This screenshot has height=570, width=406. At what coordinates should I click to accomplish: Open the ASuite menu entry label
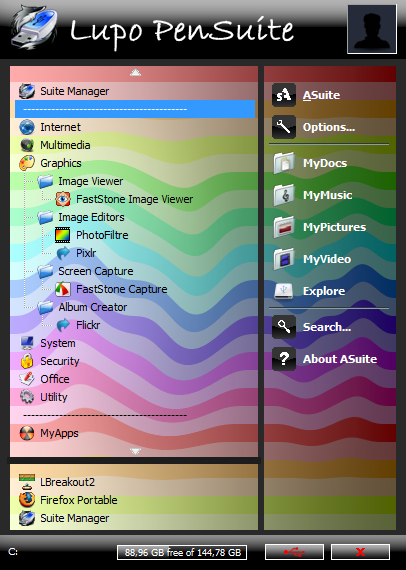(322, 95)
